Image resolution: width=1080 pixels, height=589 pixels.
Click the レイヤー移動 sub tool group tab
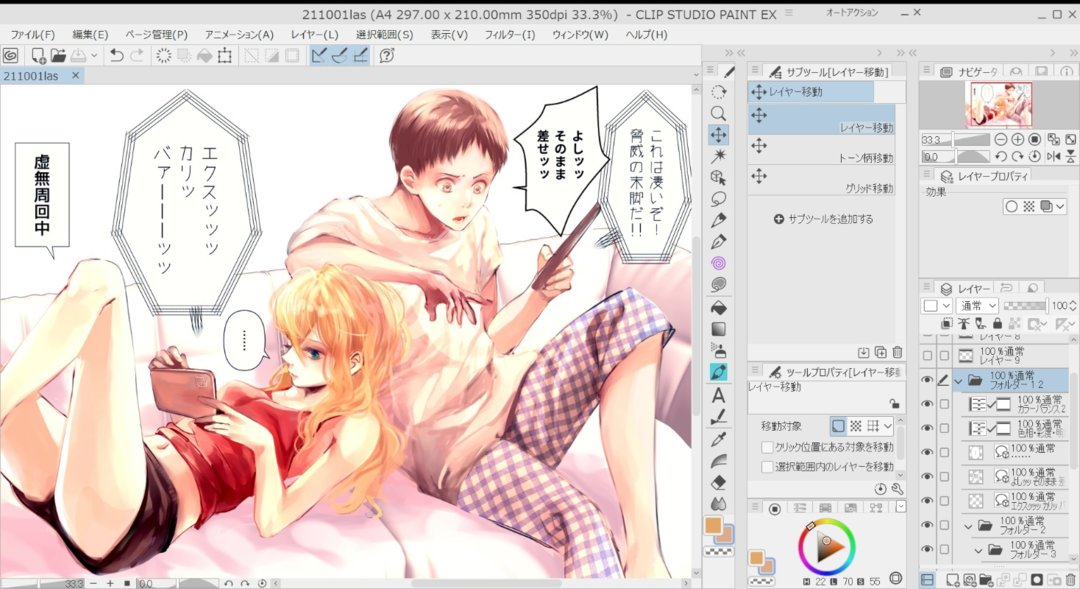point(811,92)
